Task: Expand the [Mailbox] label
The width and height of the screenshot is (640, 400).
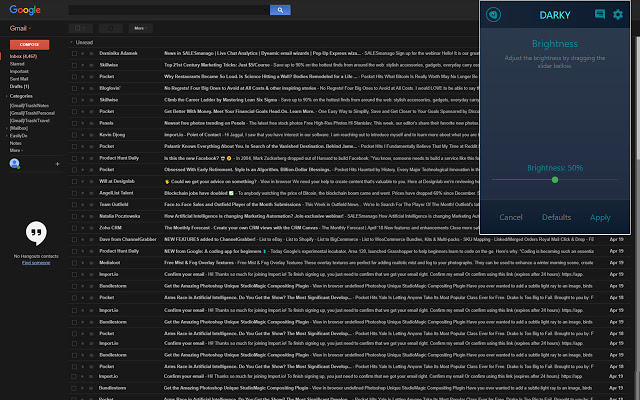Action: click(7, 128)
